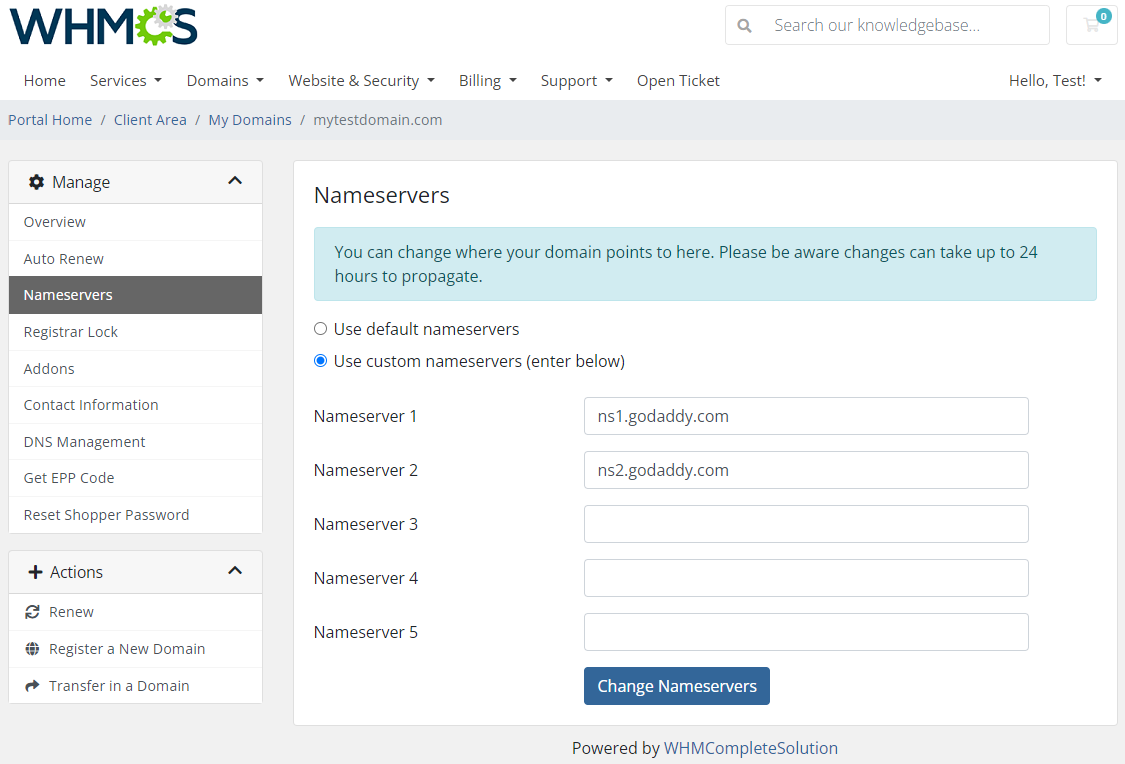Click the gear icon beside Manage
This screenshot has width=1125, height=764.
coord(37,181)
